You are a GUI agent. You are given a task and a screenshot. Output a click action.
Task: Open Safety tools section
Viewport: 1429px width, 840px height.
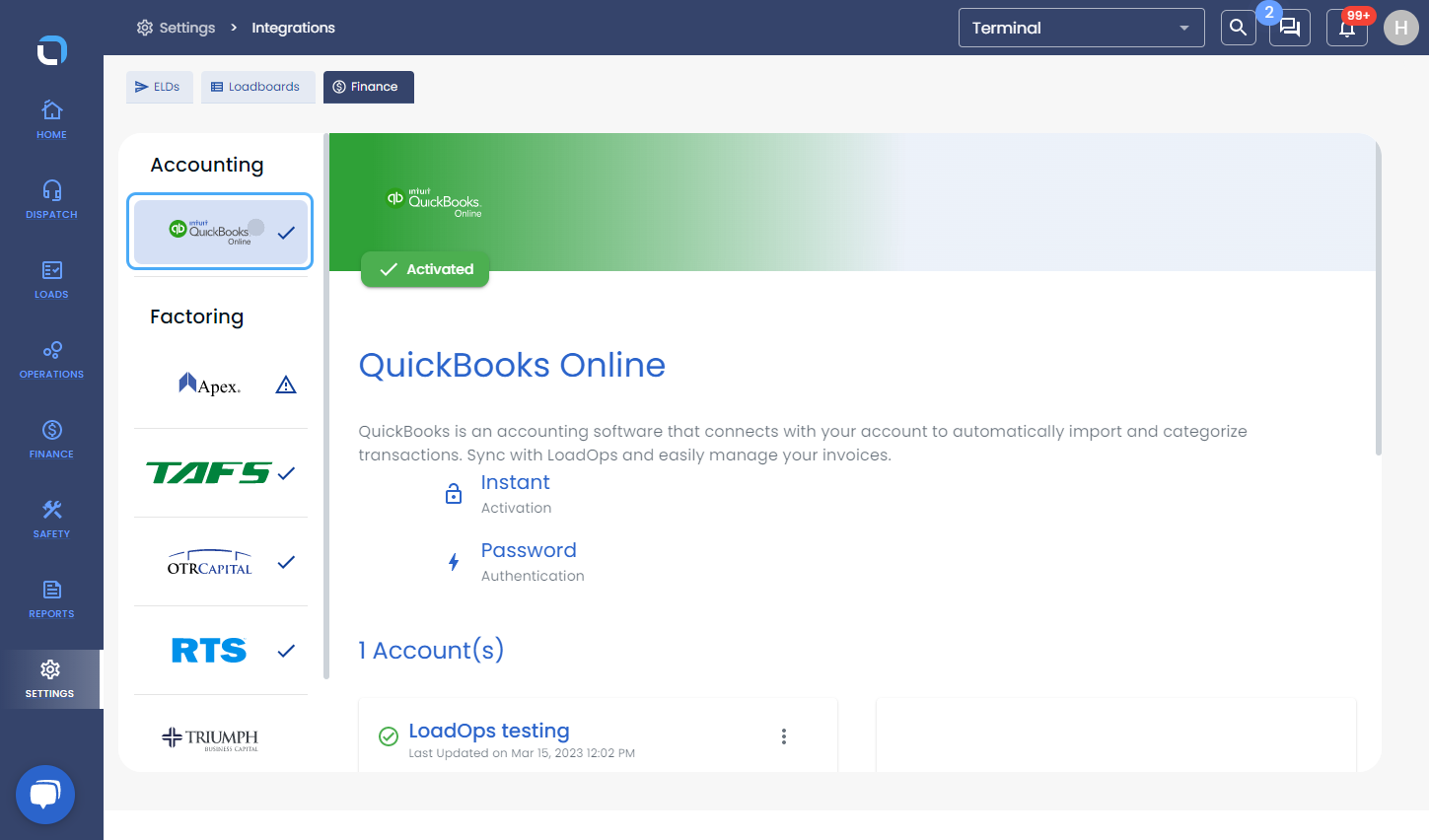click(51, 519)
